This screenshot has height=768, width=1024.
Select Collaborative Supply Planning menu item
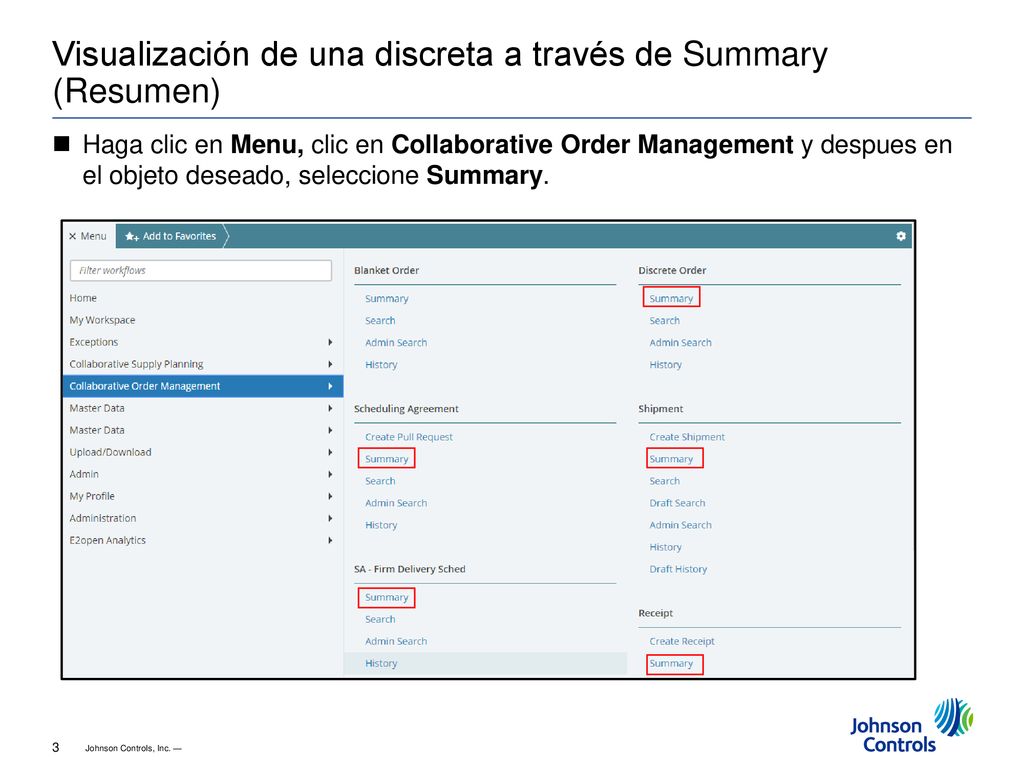click(x=136, y=364)
